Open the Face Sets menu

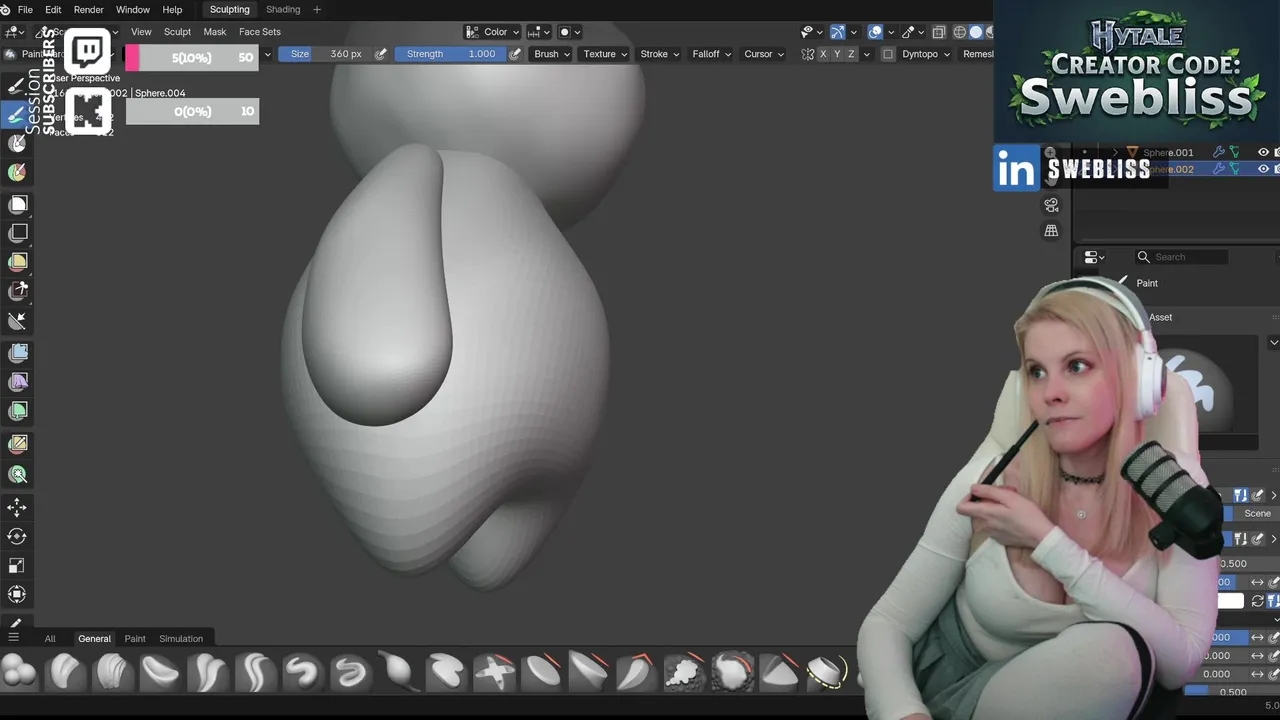[x=259, y=32]
